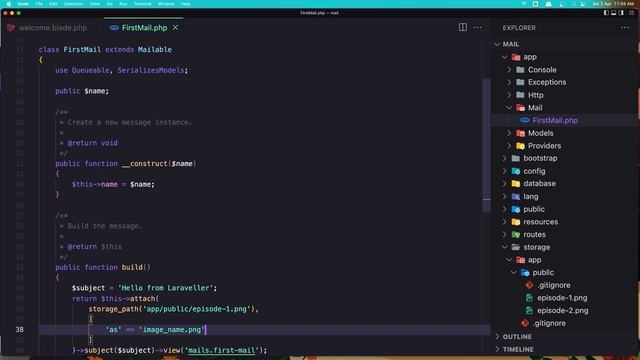The image size is (640, 360).
Task: Open the Terminal menu
Action: click(x=142, y=4)
